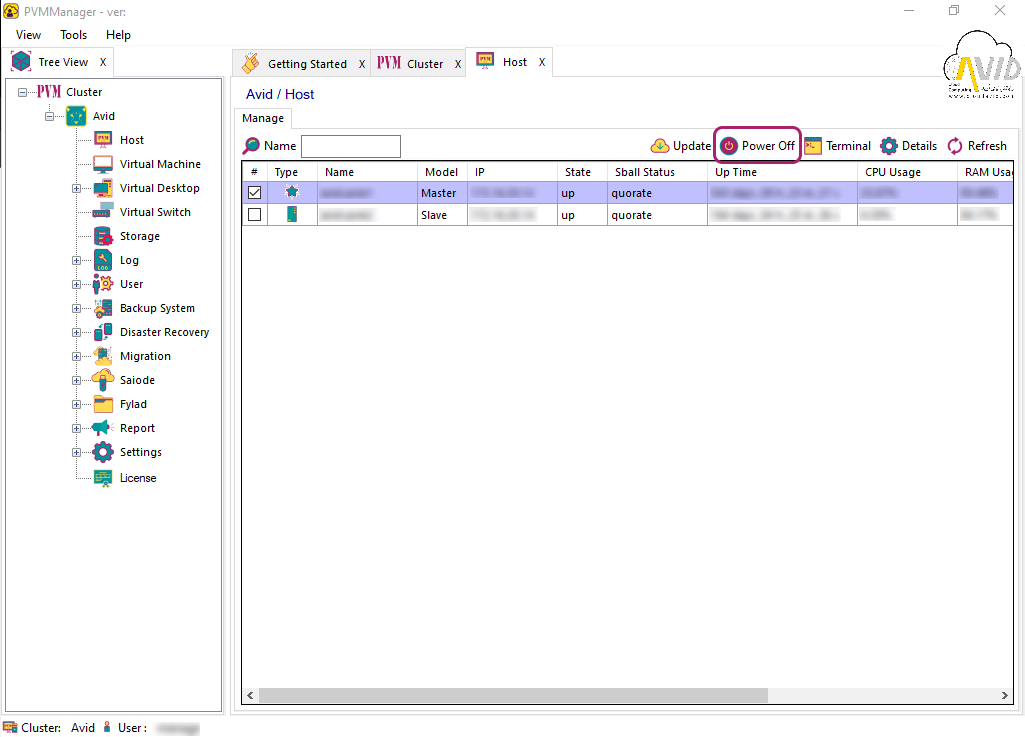Click the Slave host type icon

292,214
